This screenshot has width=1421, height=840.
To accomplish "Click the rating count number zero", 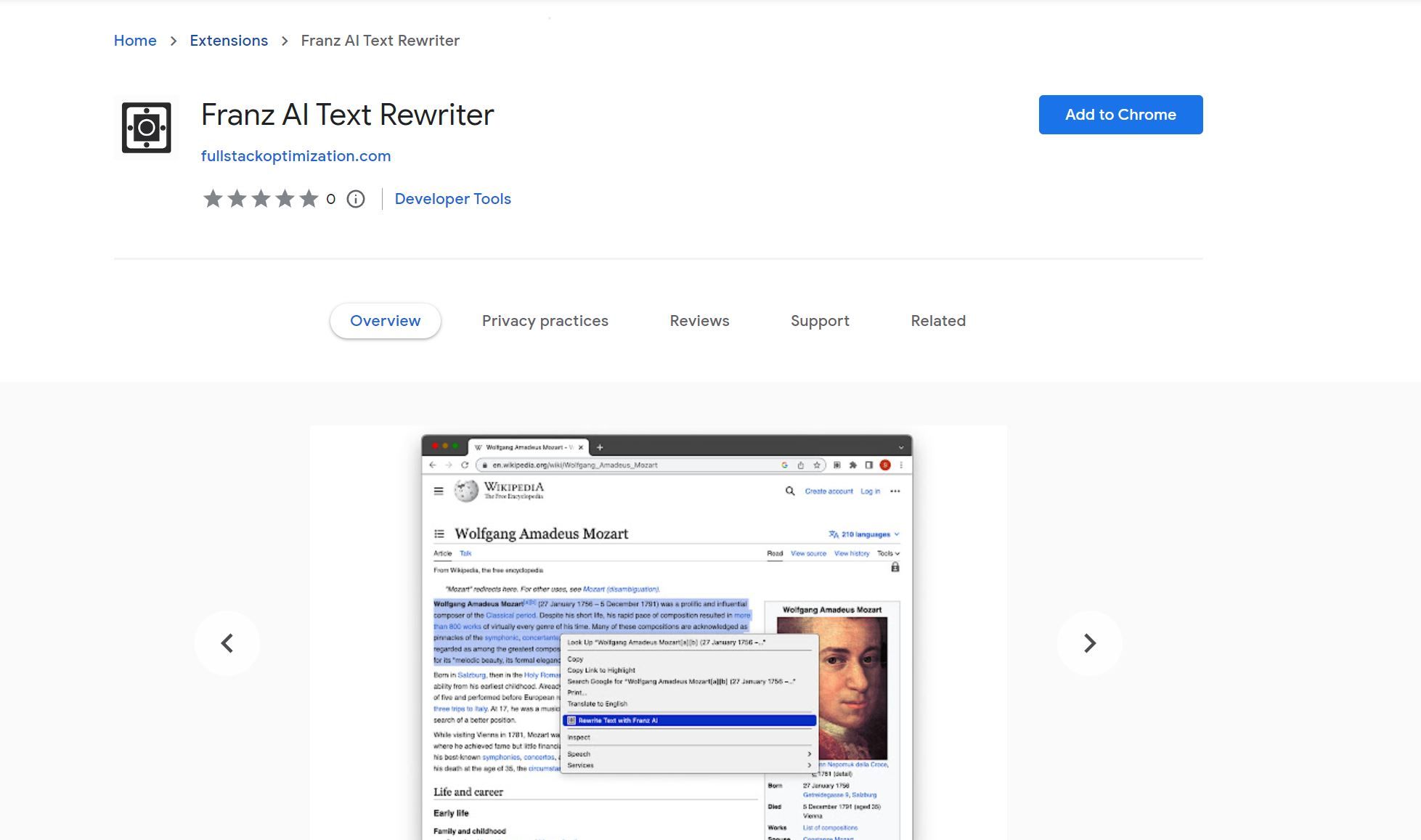I will [331, 199].
